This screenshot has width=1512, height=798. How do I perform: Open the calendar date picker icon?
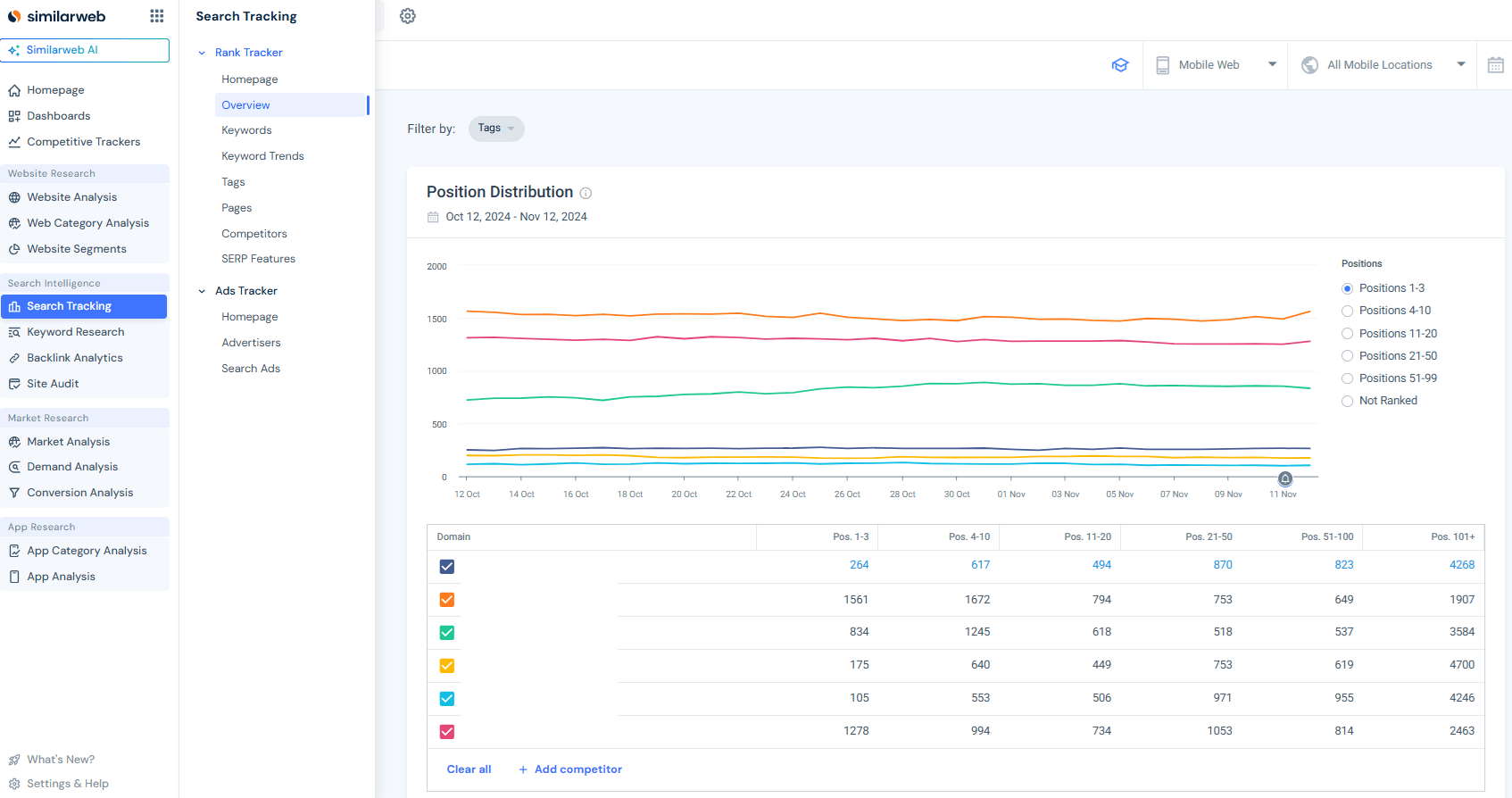point(1496,65)
